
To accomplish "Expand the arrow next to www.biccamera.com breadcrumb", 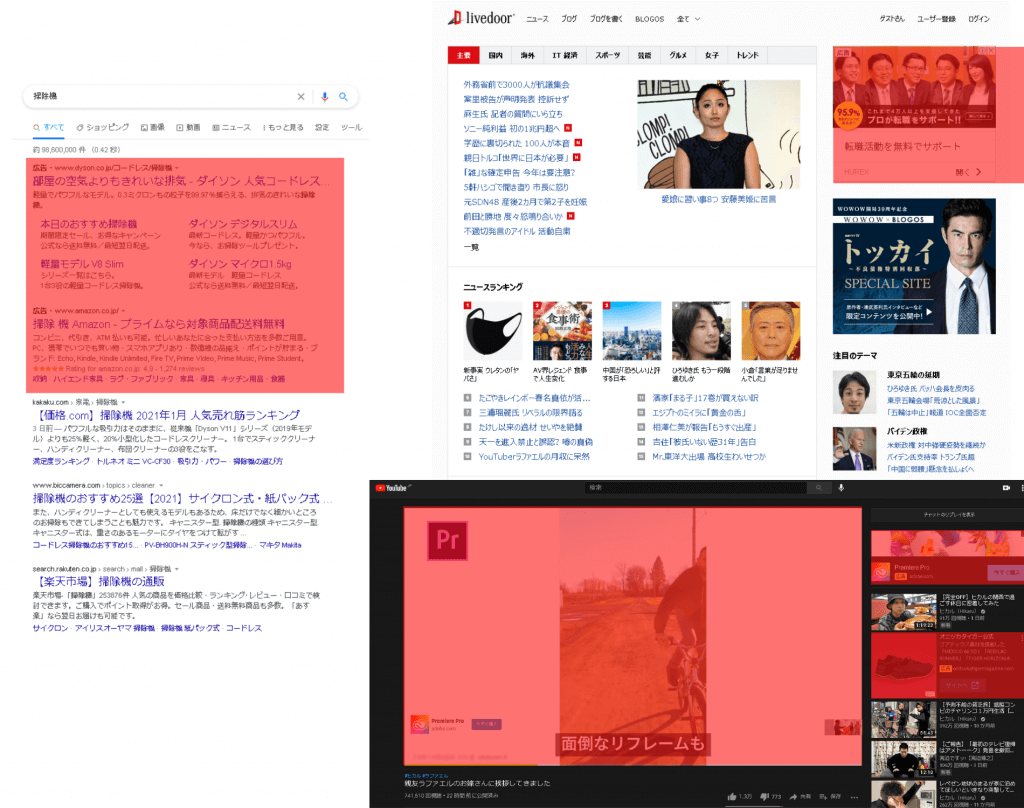I will click(x=161, y=485).
